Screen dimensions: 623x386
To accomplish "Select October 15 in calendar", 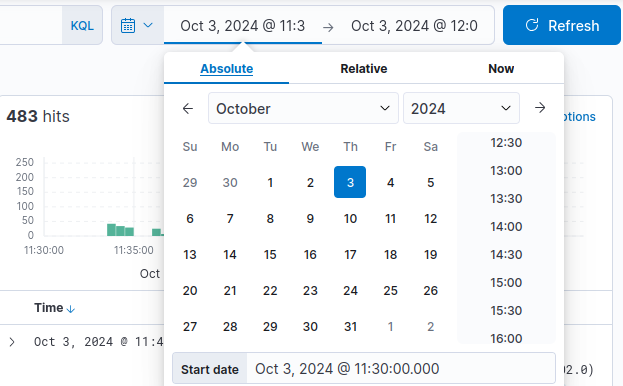I will [270, 255].
